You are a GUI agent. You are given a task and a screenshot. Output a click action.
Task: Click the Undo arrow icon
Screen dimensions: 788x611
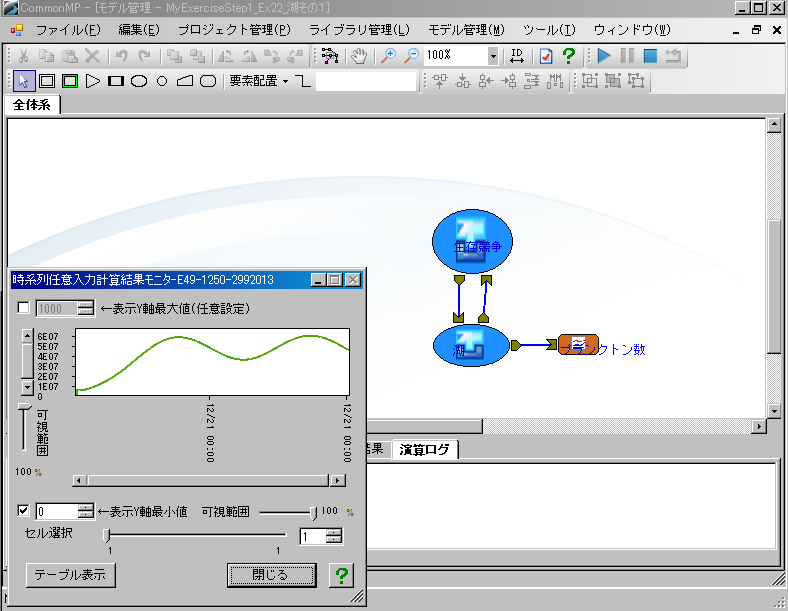coord(121,56)
